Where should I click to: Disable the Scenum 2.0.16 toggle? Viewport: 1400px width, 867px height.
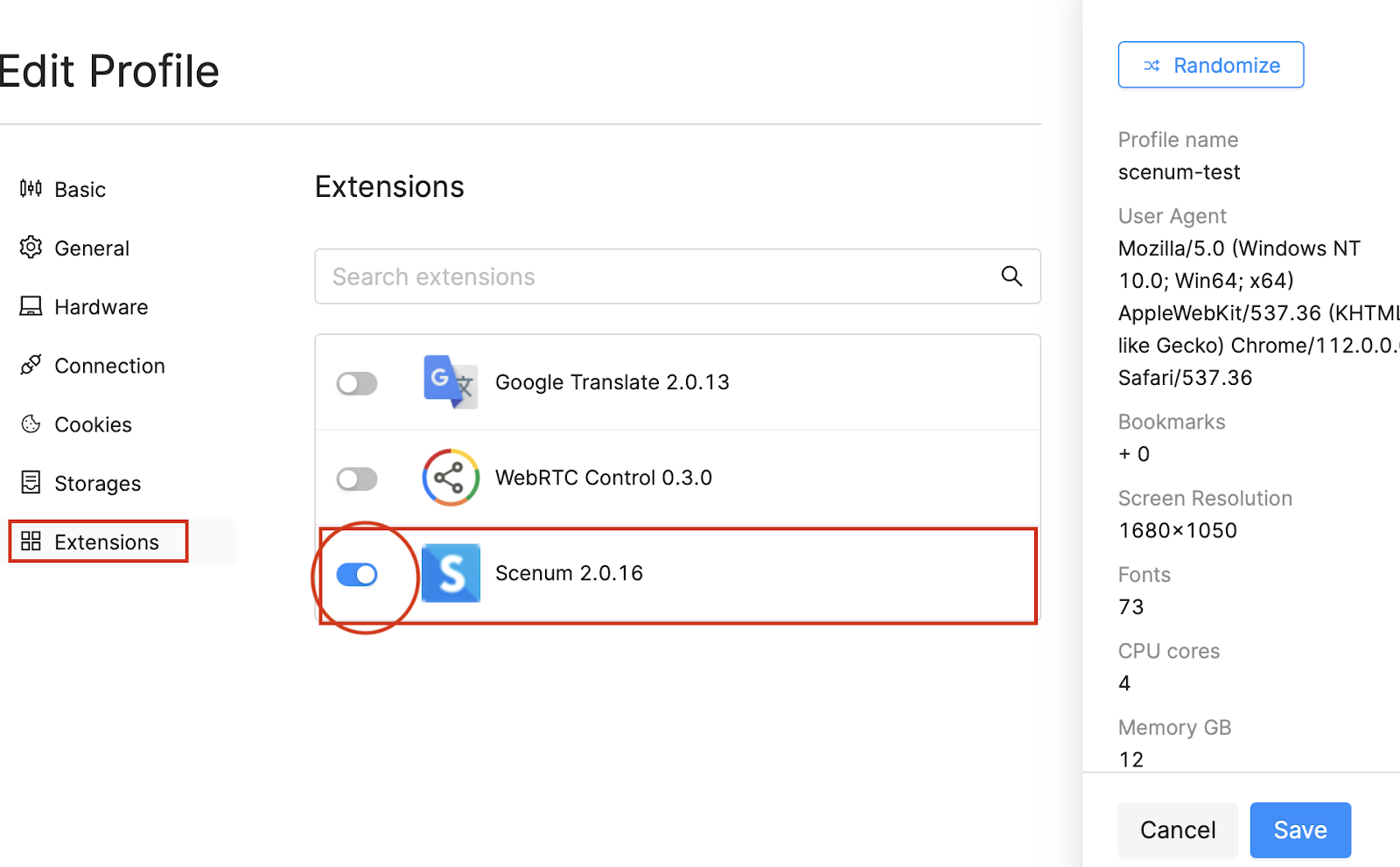[x=357, y=574]
